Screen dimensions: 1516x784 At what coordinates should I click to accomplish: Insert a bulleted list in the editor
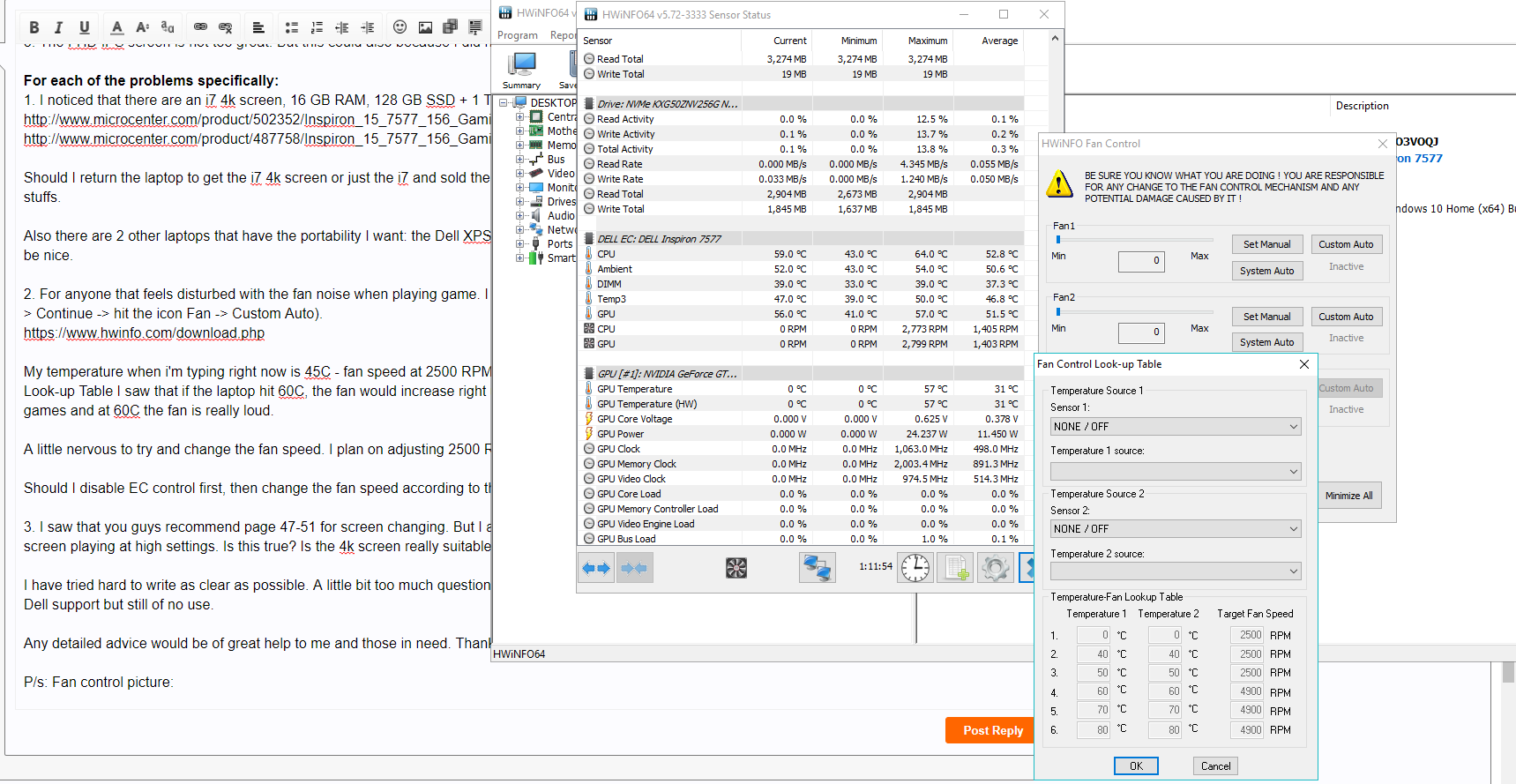click(292, 27)
